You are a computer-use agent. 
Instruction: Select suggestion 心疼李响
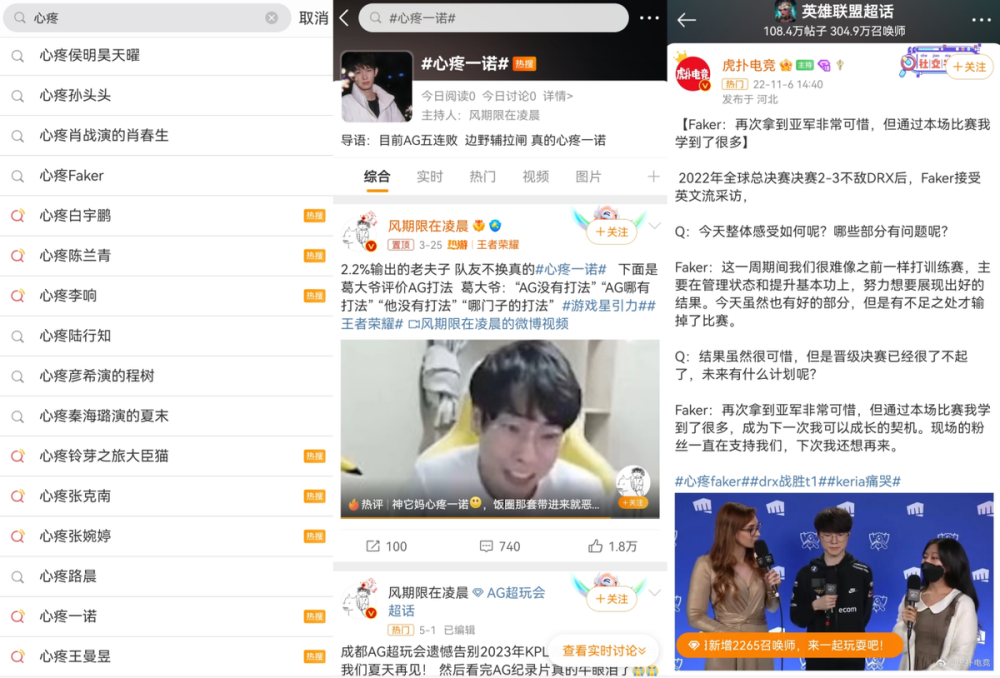tap(166, 296)
